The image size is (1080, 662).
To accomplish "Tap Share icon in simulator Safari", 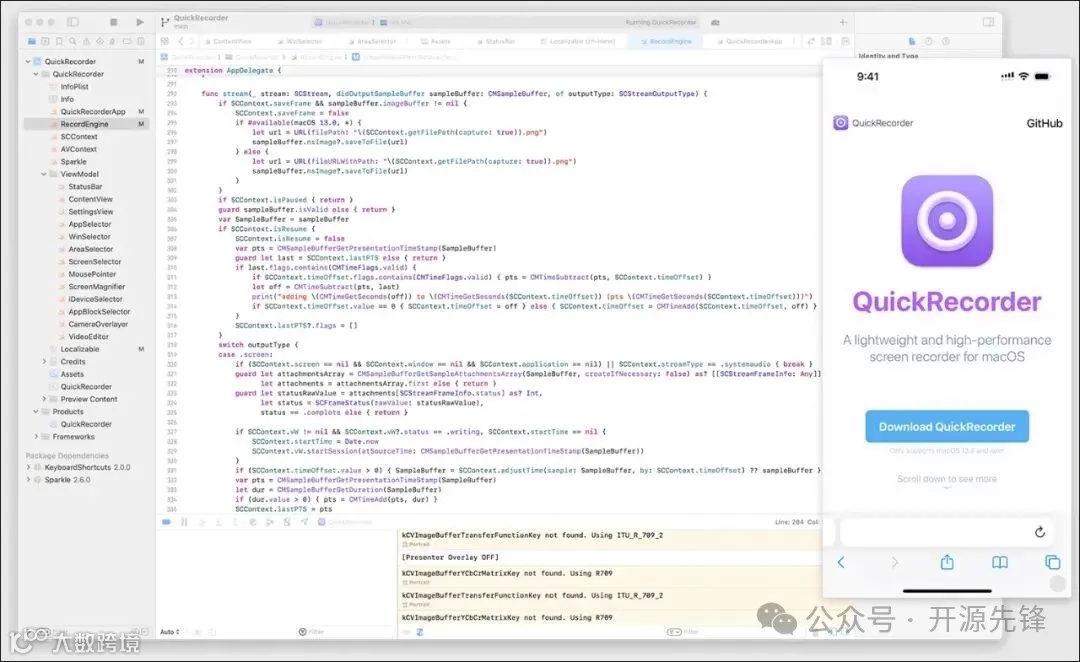I will coord(947,562).
